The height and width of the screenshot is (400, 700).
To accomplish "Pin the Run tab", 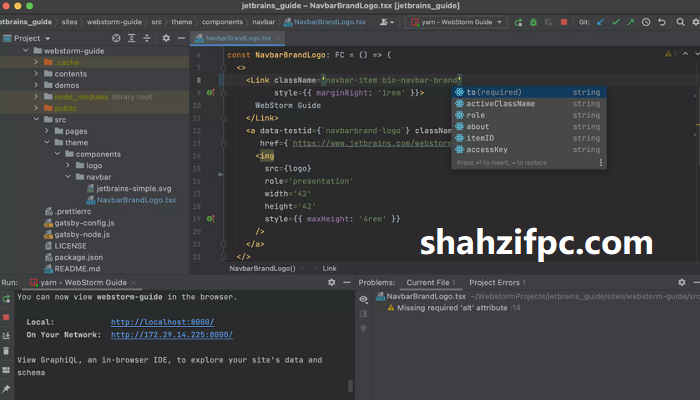I will [x=6, y=389].
